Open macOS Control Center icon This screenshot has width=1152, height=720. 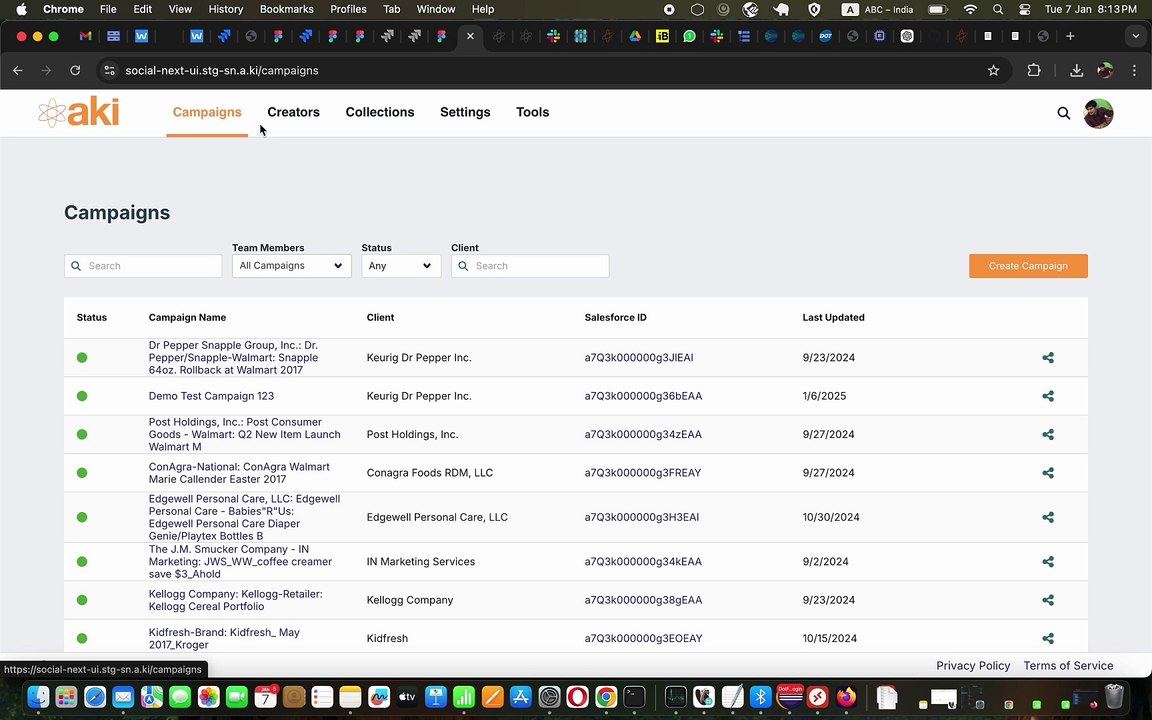coord(1025,10)
